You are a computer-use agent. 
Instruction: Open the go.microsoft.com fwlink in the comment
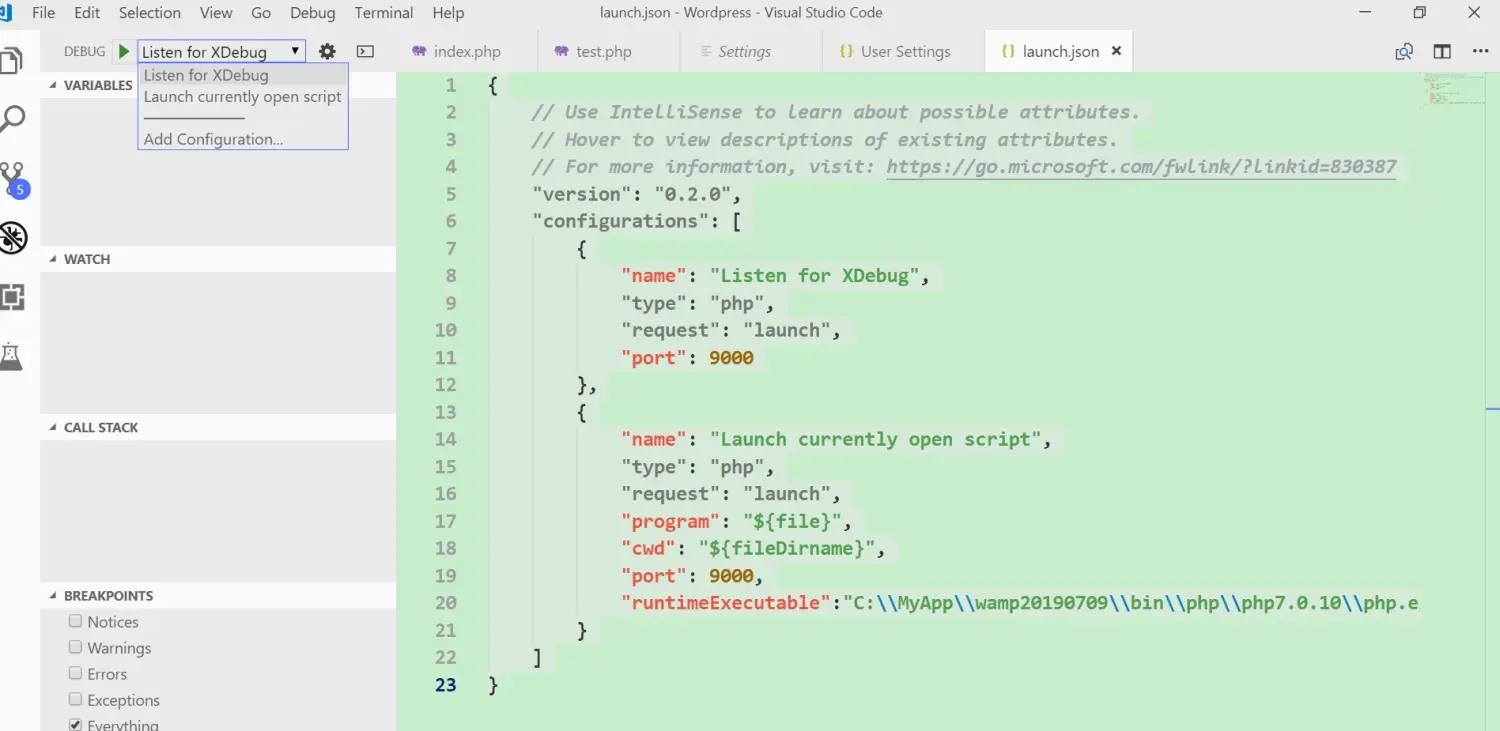[1140, 166]
